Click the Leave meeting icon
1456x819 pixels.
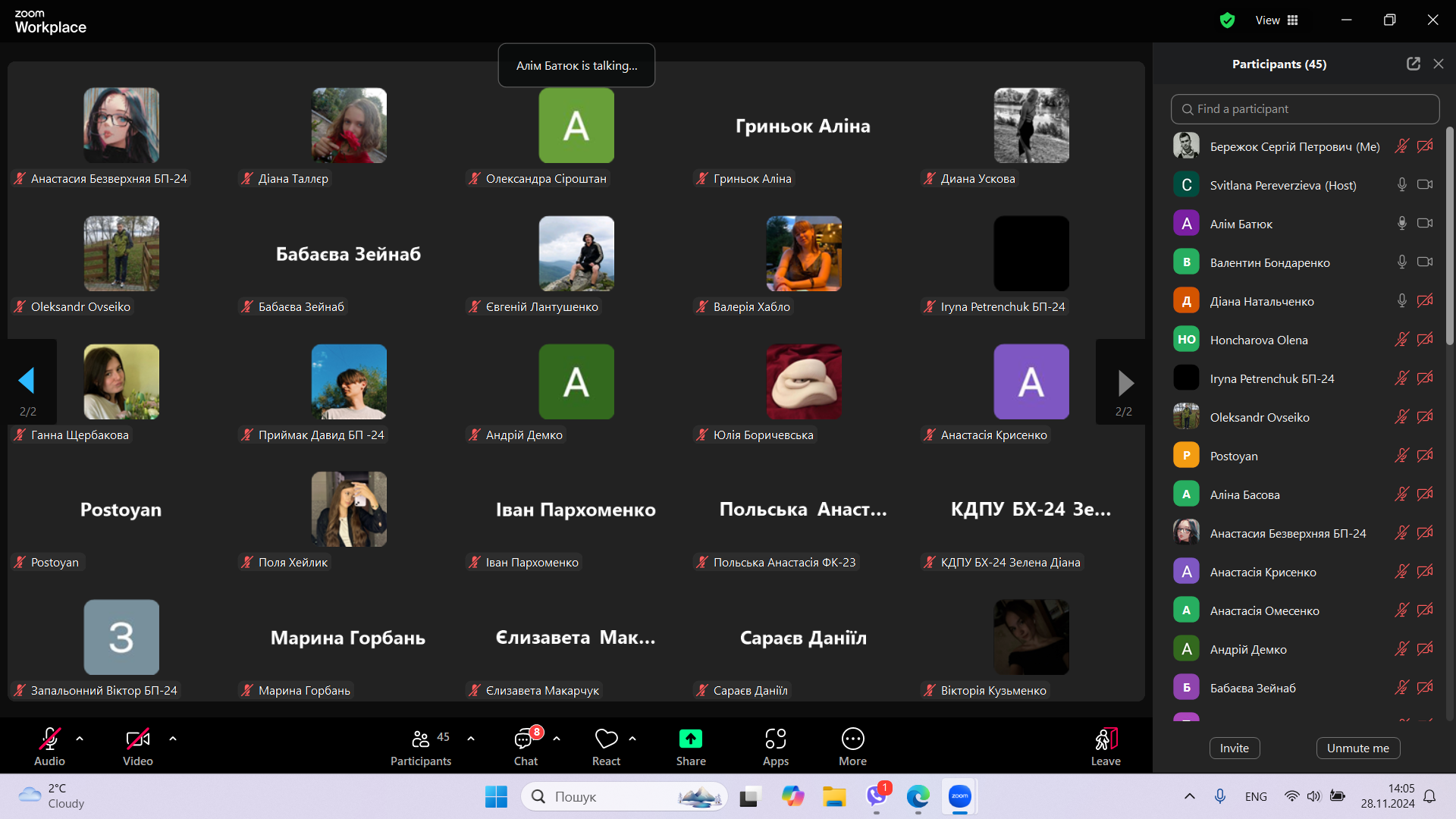(x=1106, y=739)
